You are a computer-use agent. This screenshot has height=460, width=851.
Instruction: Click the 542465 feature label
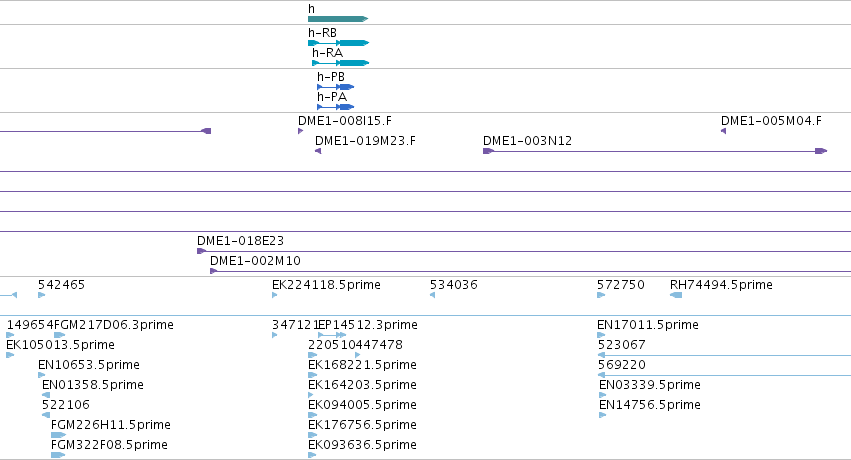click(x=61, y=284)
